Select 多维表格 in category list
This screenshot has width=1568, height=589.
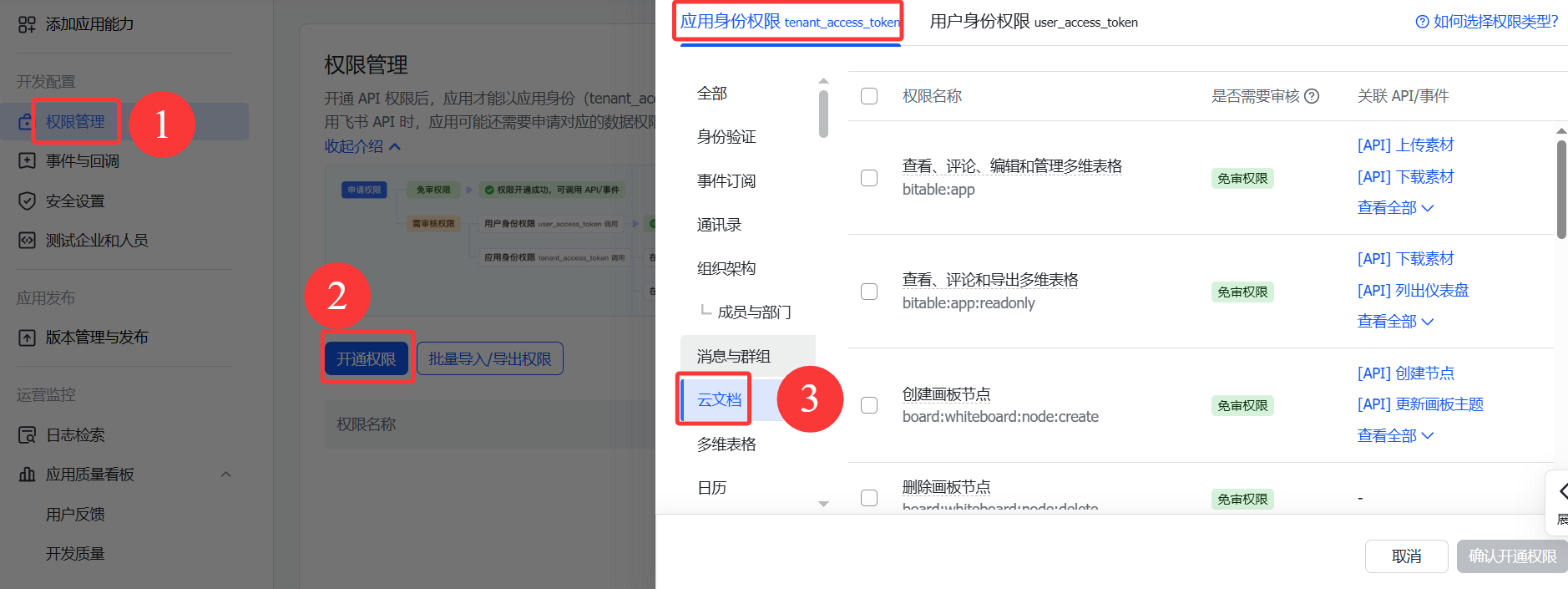click(726, 444)
